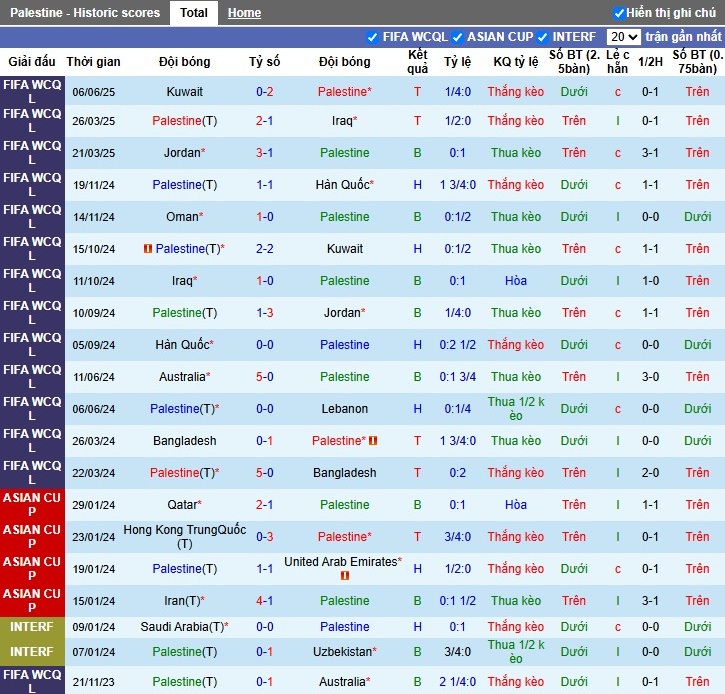Open Australia team link on 11/06/24

(x=184, y=376)
